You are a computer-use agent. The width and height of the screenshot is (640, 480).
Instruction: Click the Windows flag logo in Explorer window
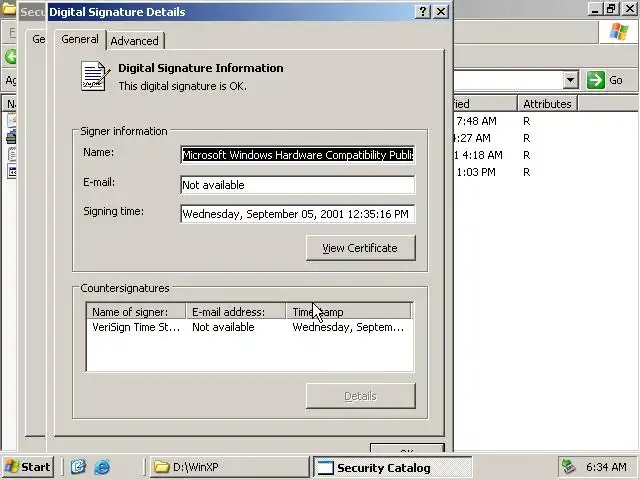pos(619,31)
